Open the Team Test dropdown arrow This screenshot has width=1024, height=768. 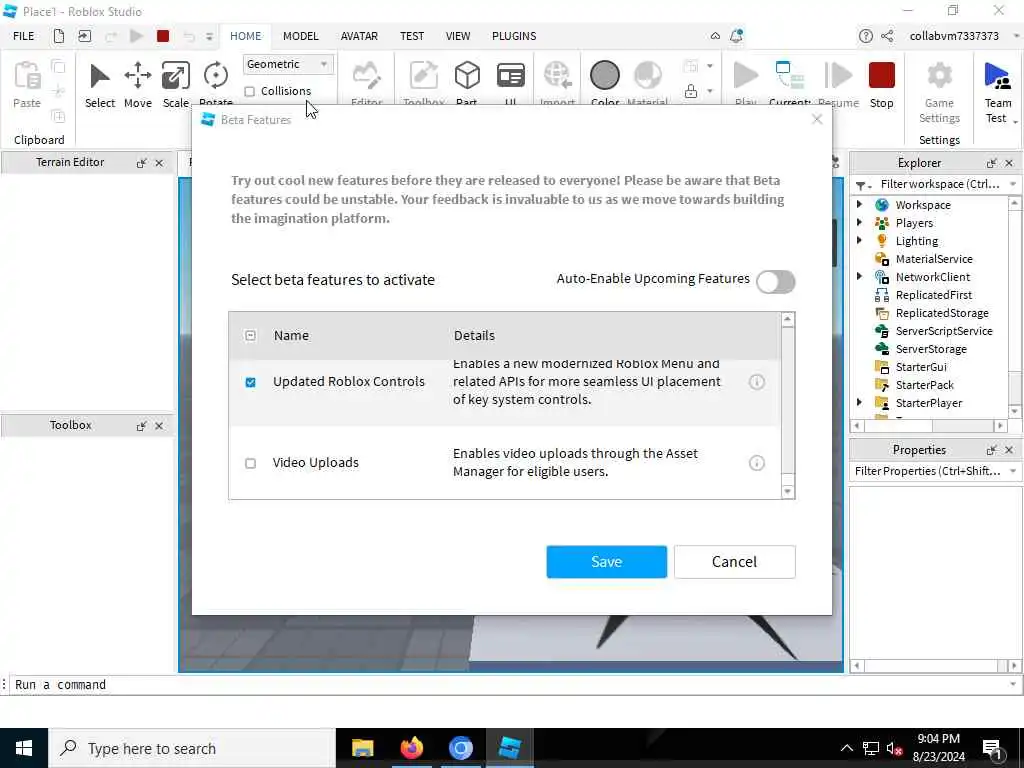1016,122
